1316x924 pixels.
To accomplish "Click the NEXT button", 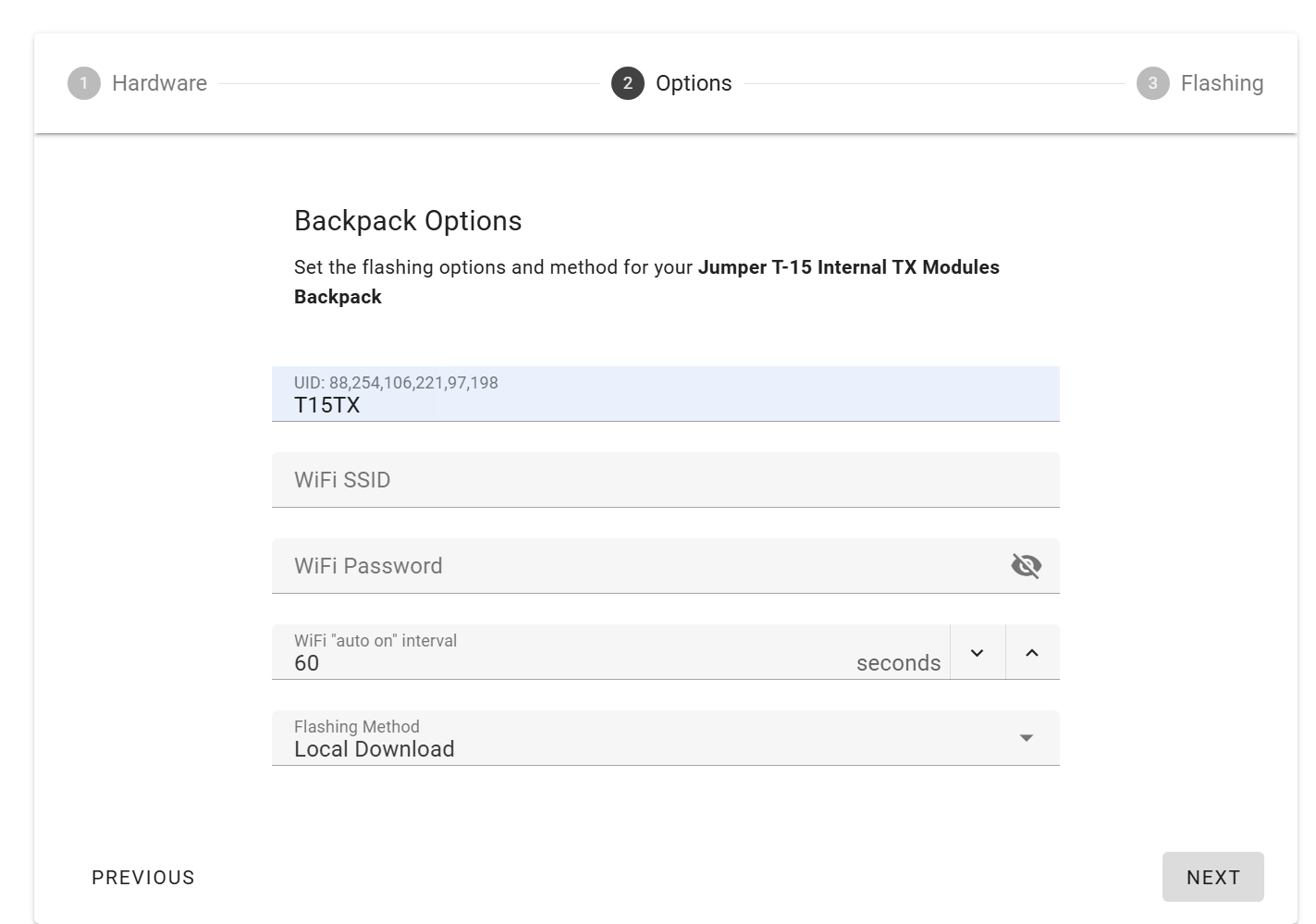I will point(1213,877).
